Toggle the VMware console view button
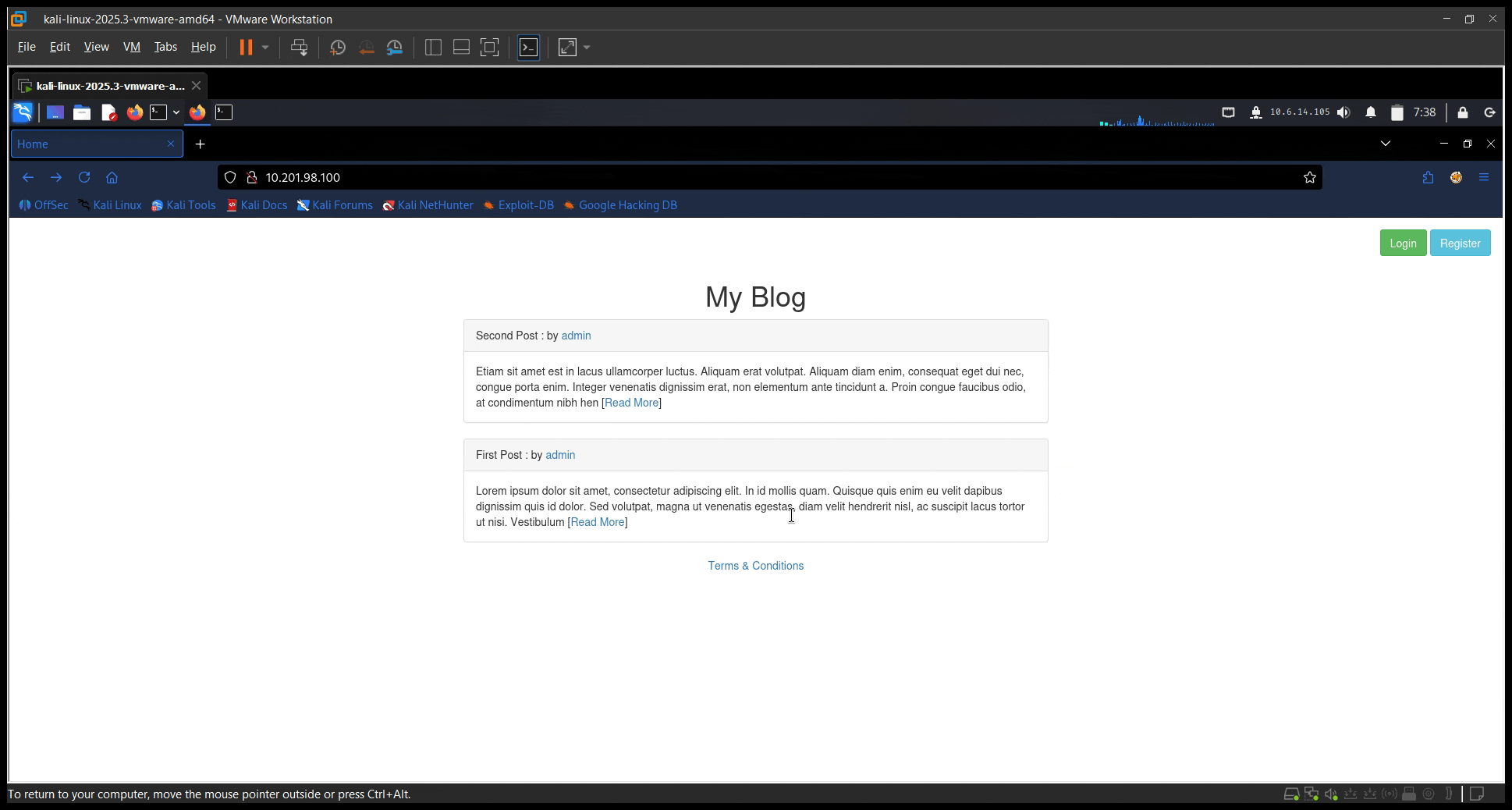The height and width of the screenshot is (810, 1512). click(528, 48)
